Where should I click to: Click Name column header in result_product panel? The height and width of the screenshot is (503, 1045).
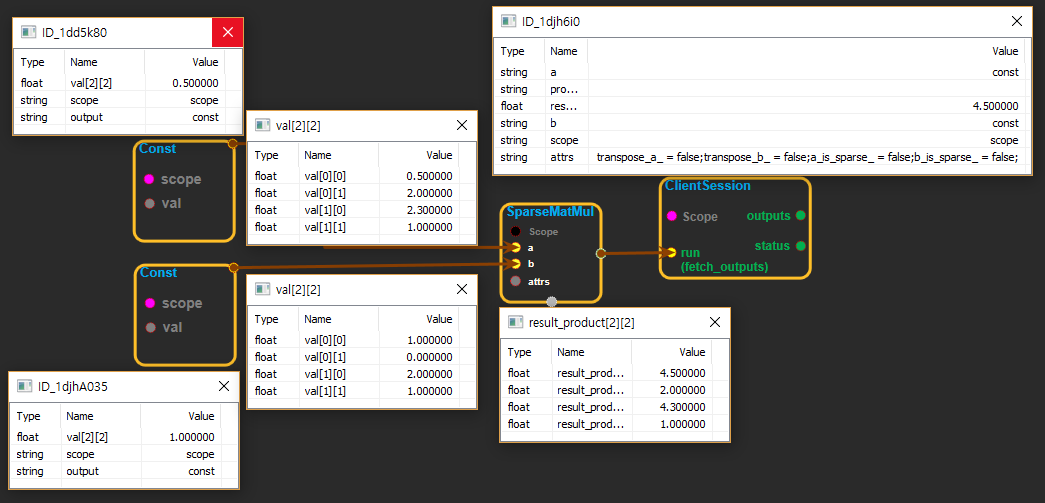coord(570,352)
